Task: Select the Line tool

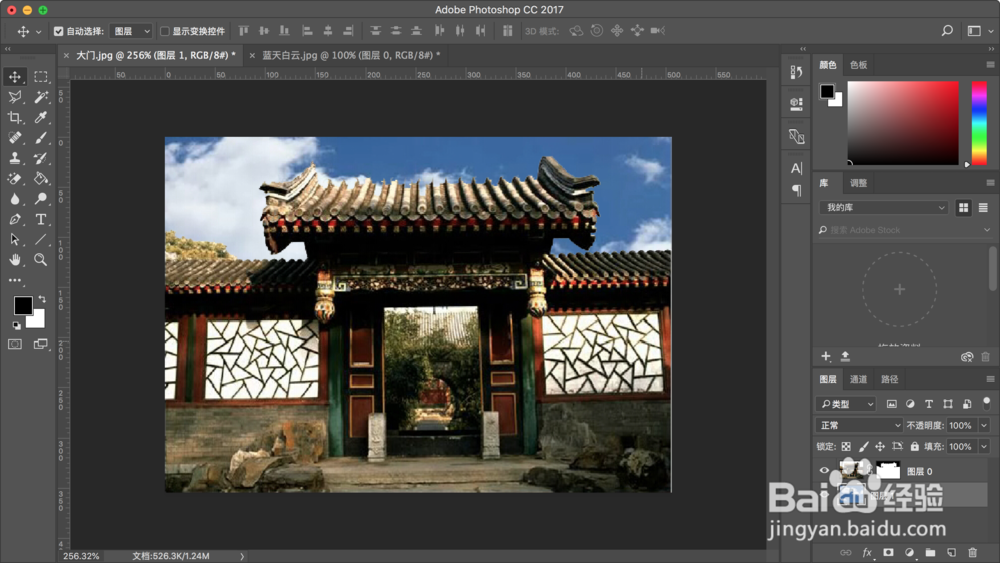Action: tap(41, 240)
